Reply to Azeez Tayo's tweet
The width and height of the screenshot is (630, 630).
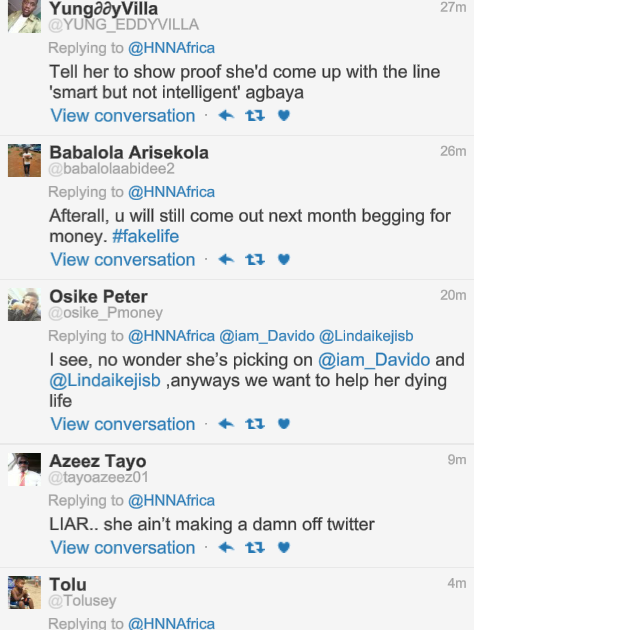click(226, 548)
